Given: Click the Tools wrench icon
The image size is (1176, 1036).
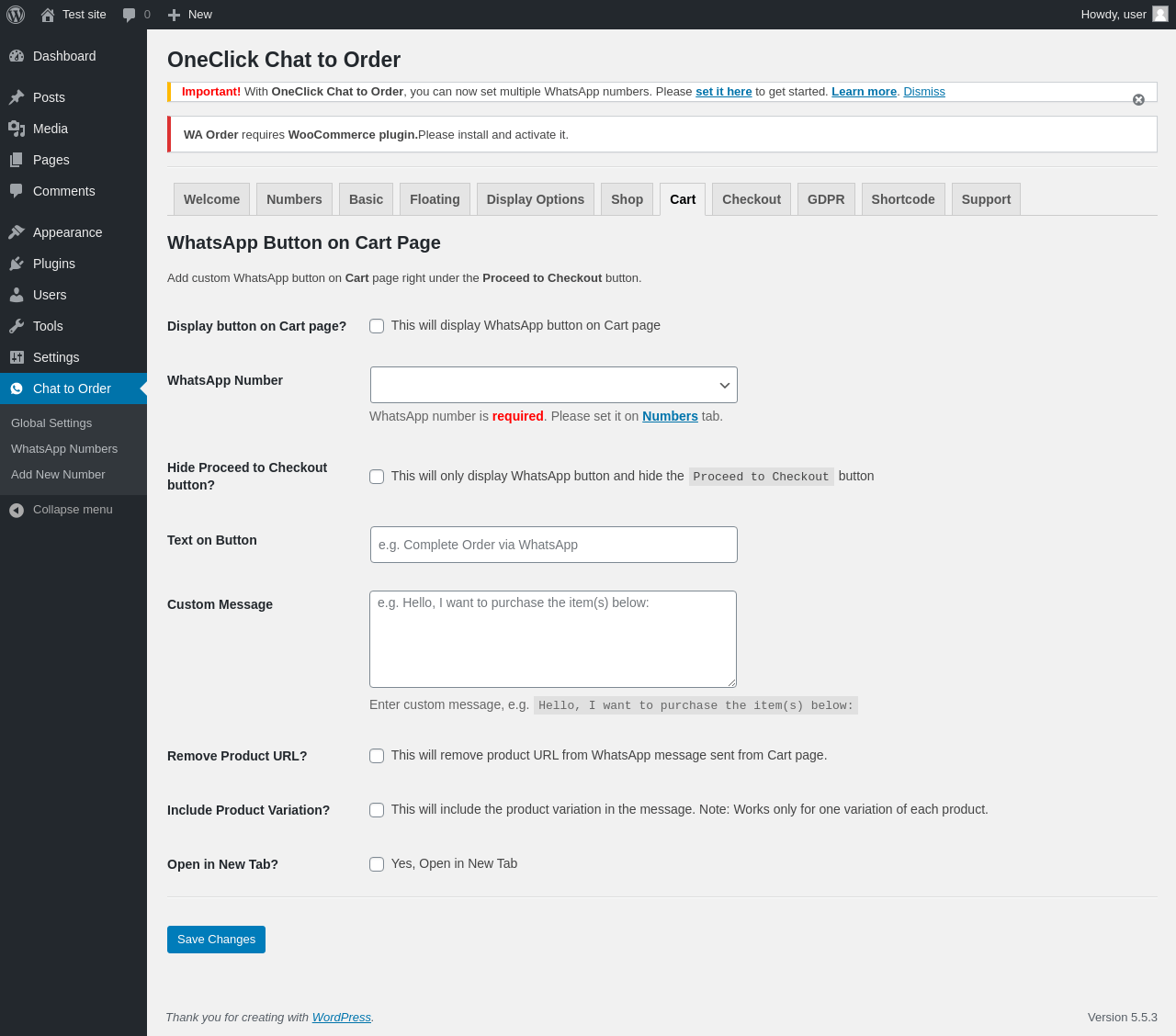Looking at the screenshot, I should click(17, 326).
